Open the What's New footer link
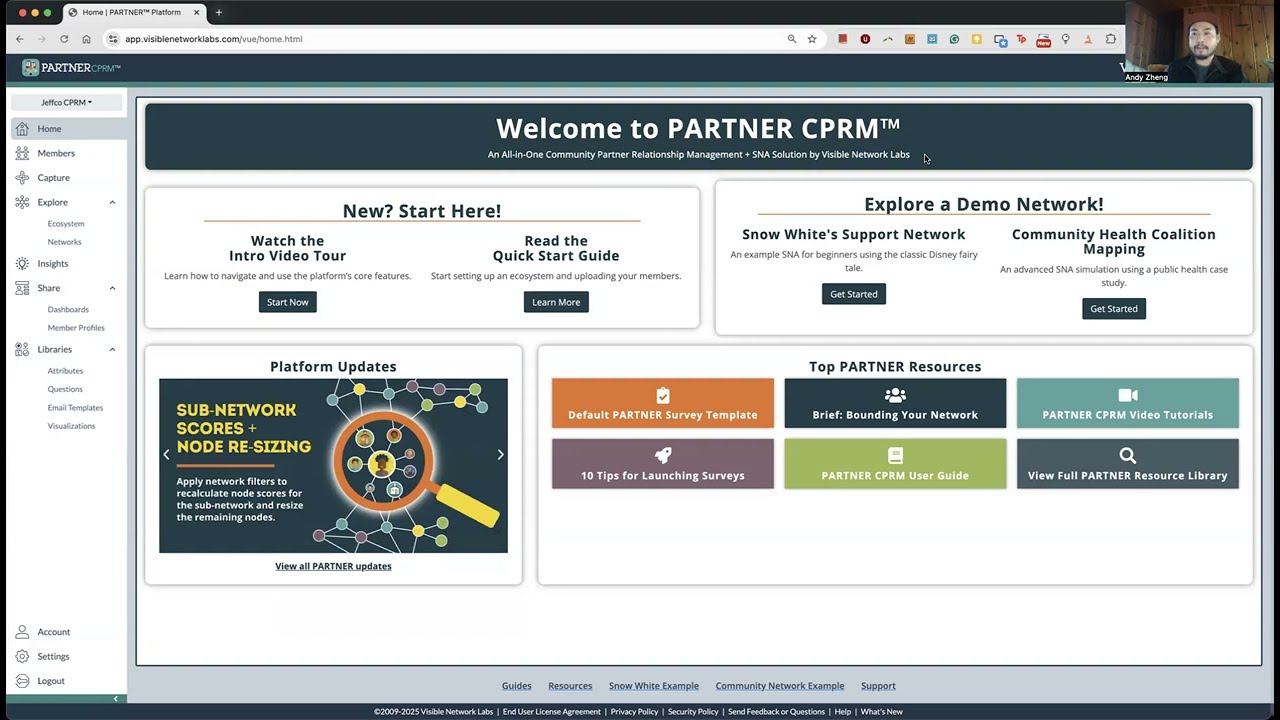1280x720 pixels. pos(881,712)
